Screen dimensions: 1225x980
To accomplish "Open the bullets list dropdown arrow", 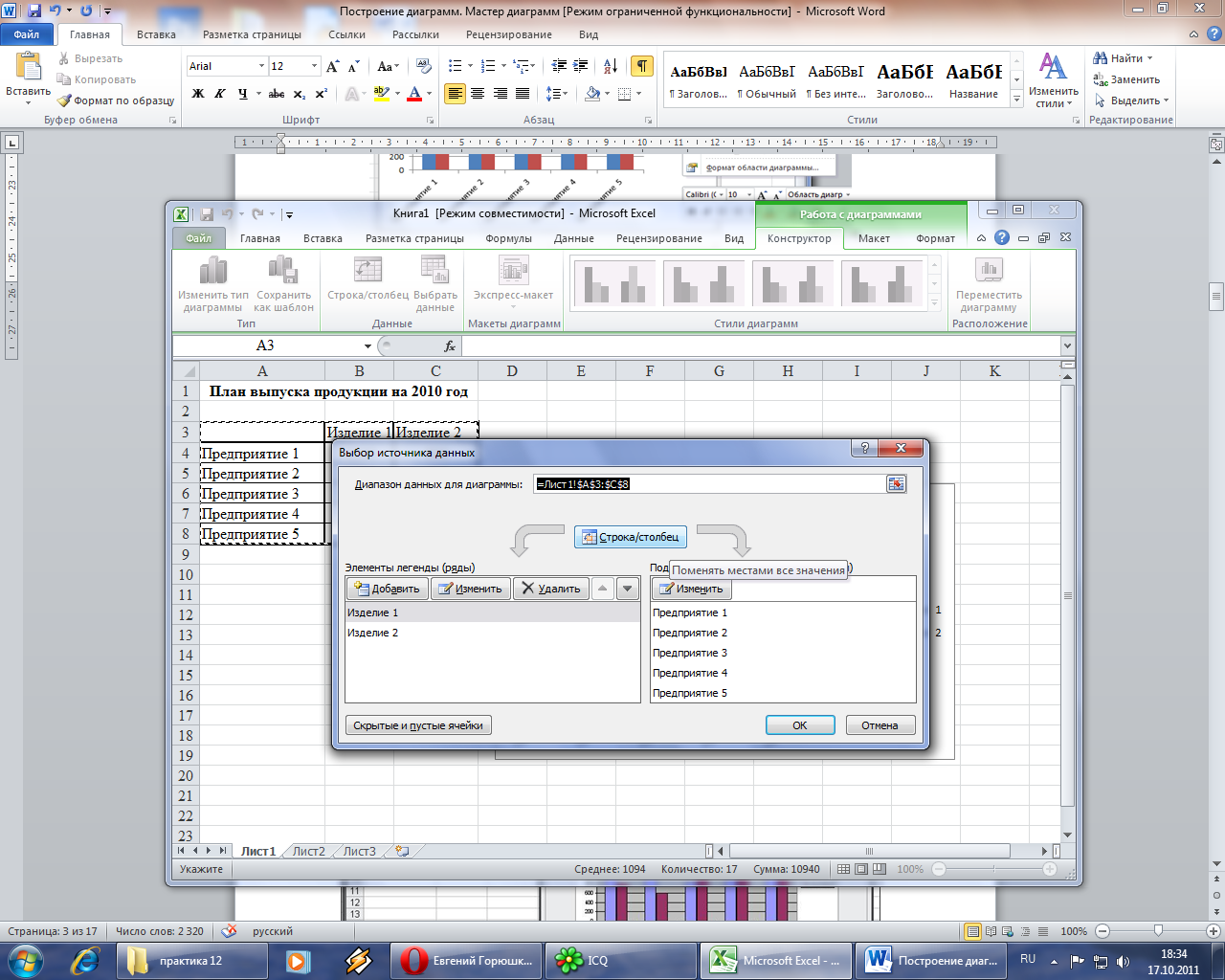I will (x=470, y=66).
